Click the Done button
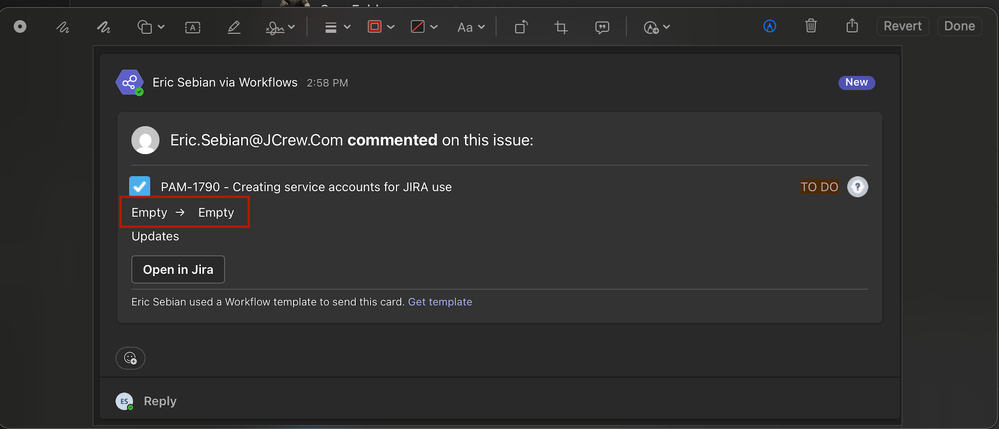Viewport: 999px width, 429px height. (959, 26)
